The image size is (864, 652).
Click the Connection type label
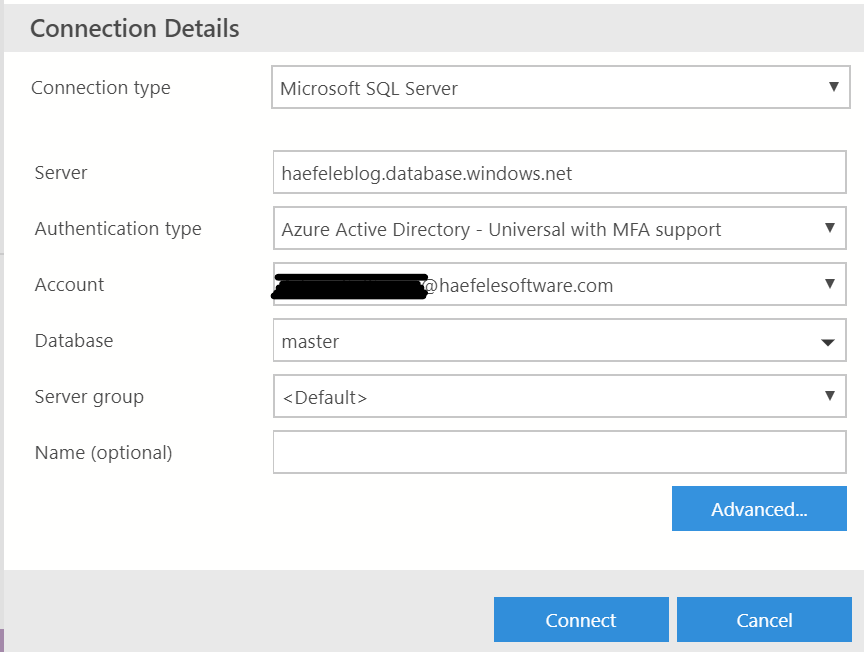pyautogui.click(x=101, y=88)
